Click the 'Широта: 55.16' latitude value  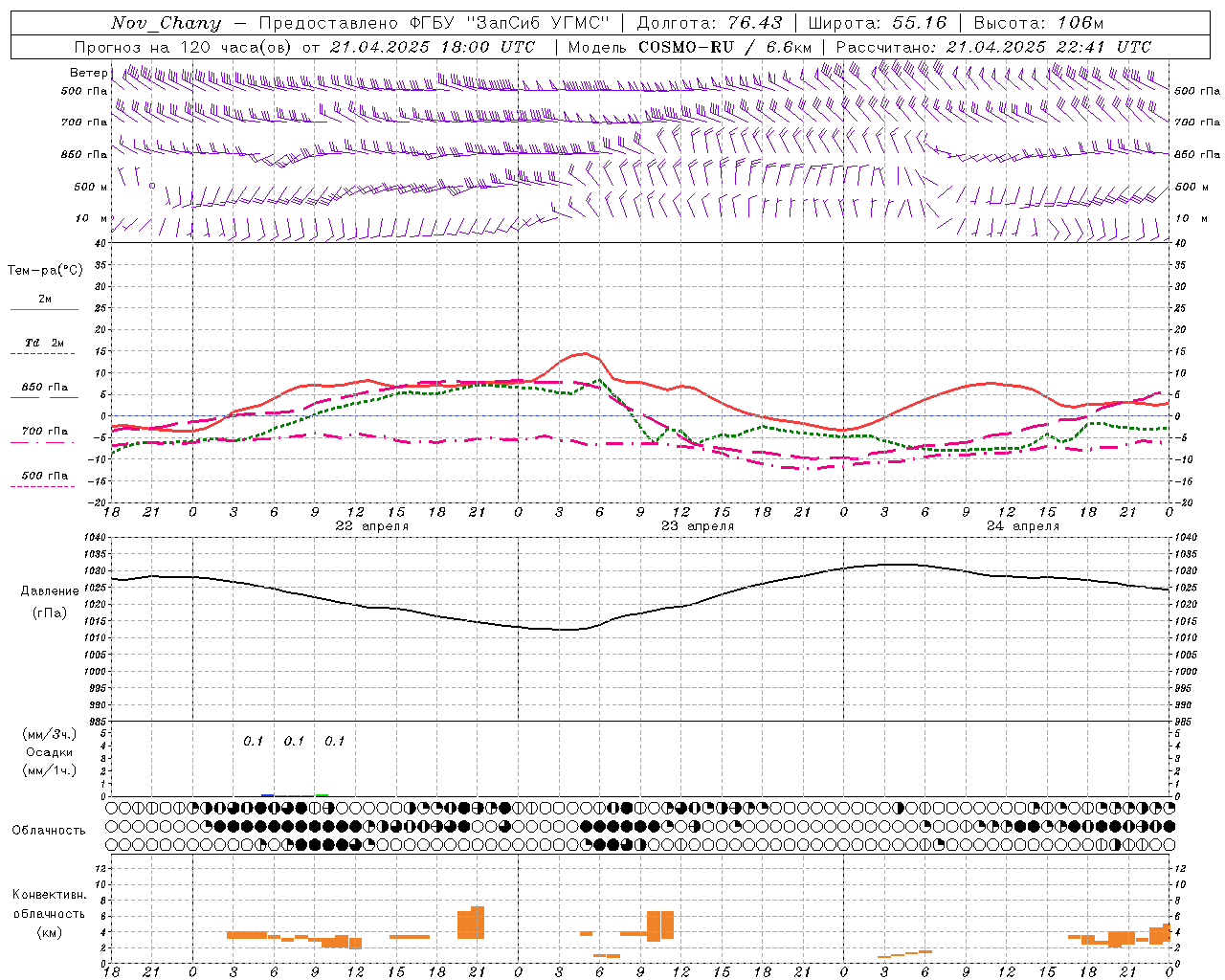coord(878,23)
